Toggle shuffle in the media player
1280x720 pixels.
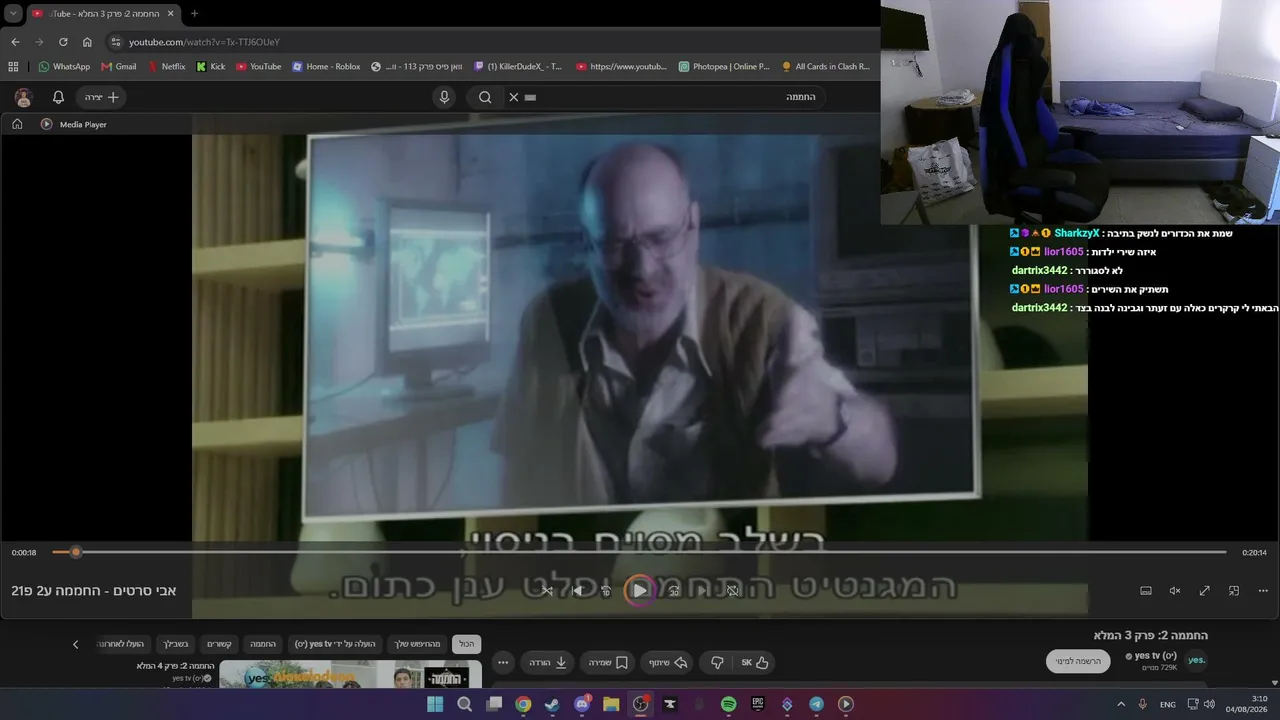[547, 591]
